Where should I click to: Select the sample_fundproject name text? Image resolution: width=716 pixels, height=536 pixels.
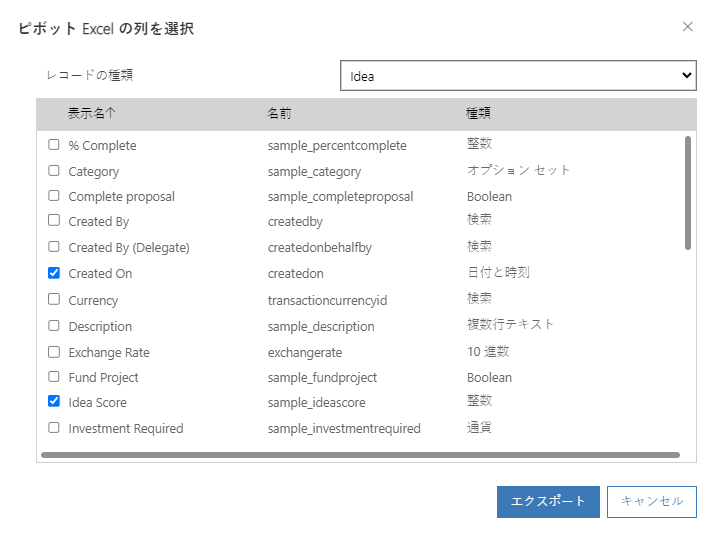coord(322,378)
